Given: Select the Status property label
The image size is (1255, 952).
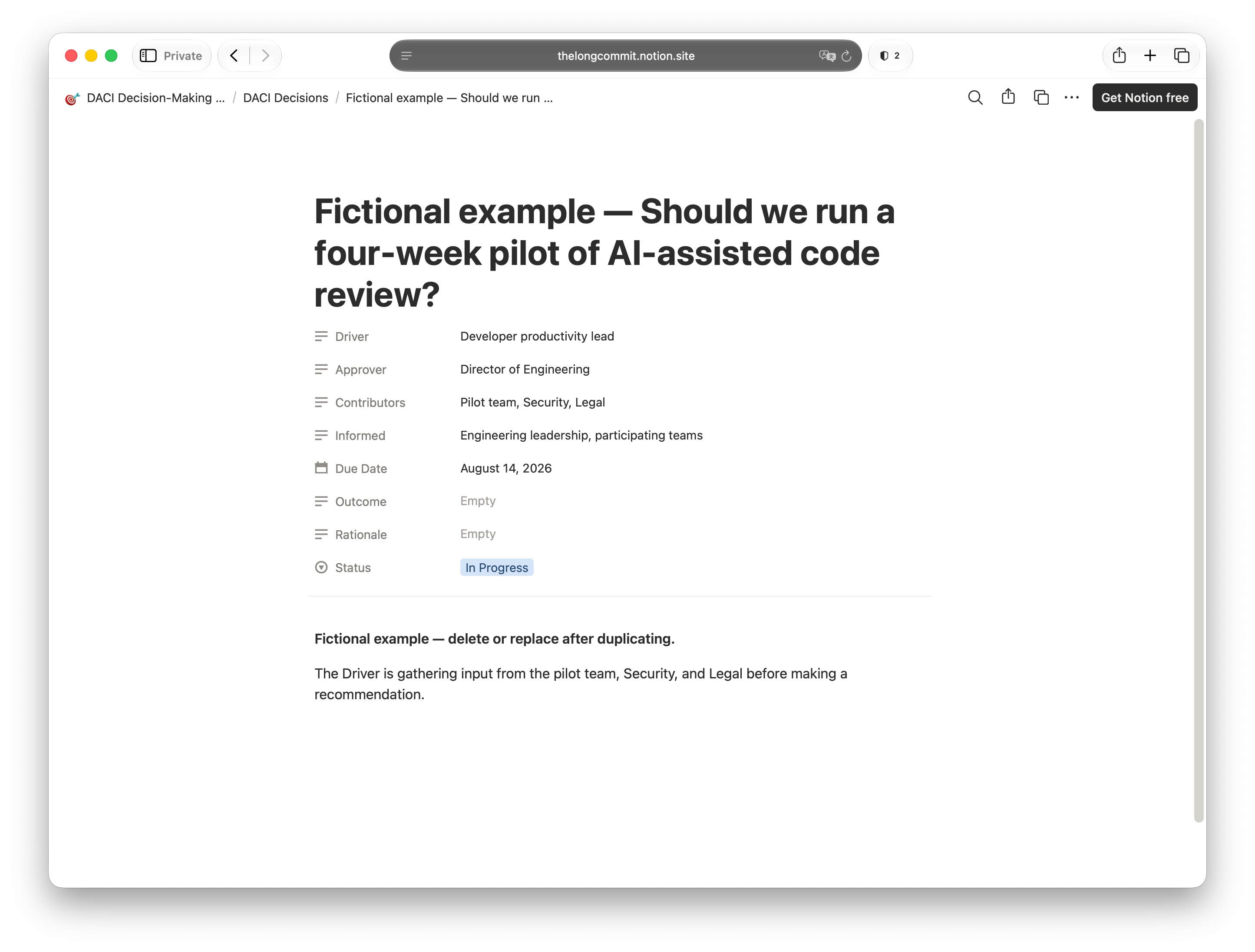Looking at the screenshot, I should pos(352,567).
